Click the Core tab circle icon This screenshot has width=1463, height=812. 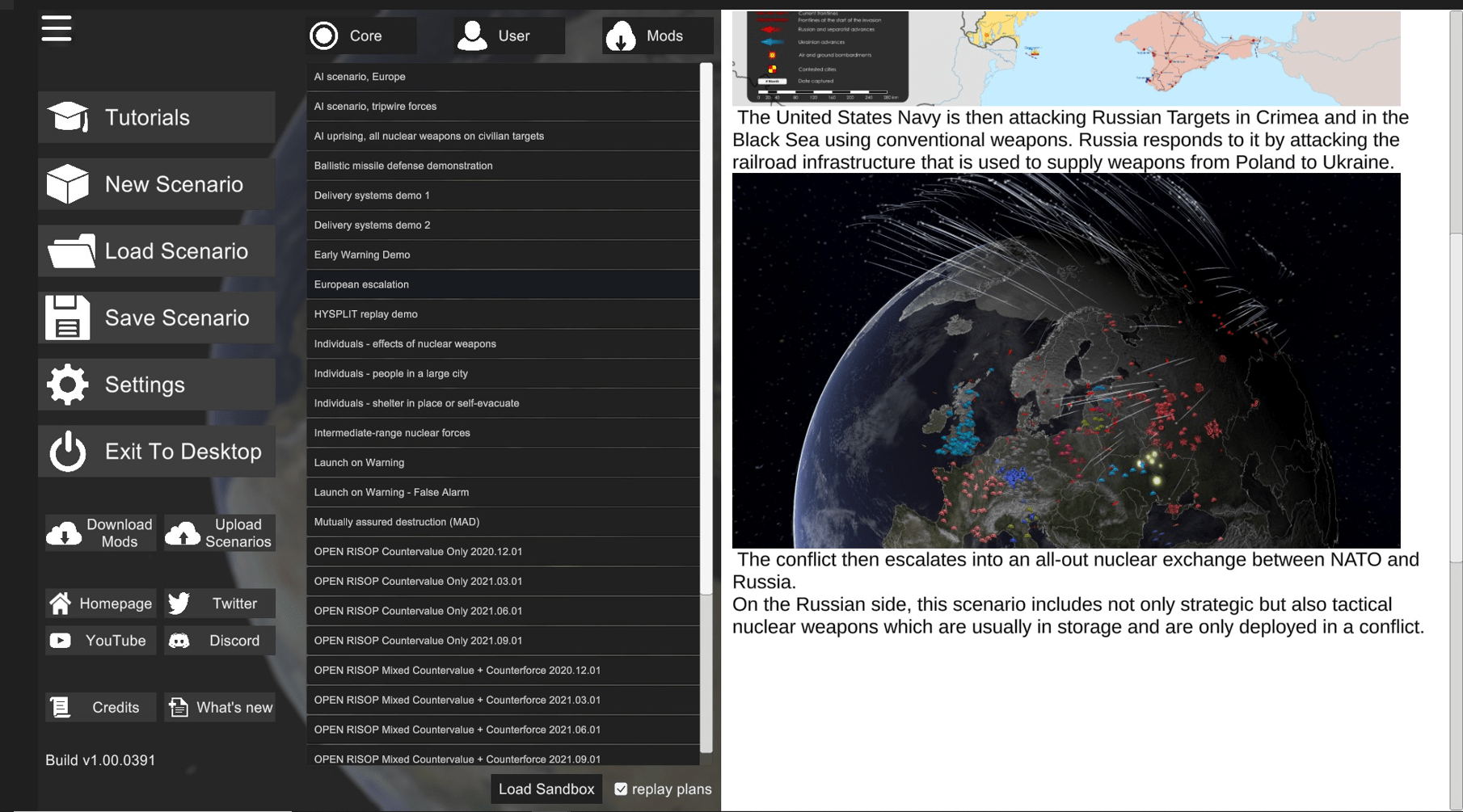324,36
